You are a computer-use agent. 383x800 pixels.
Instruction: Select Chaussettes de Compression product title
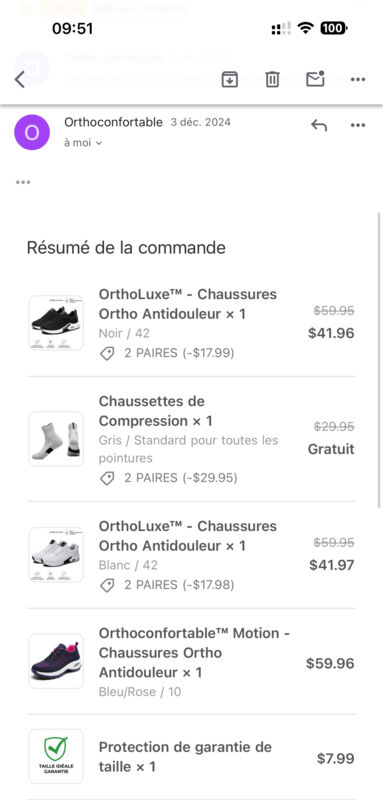click(156, 411)
